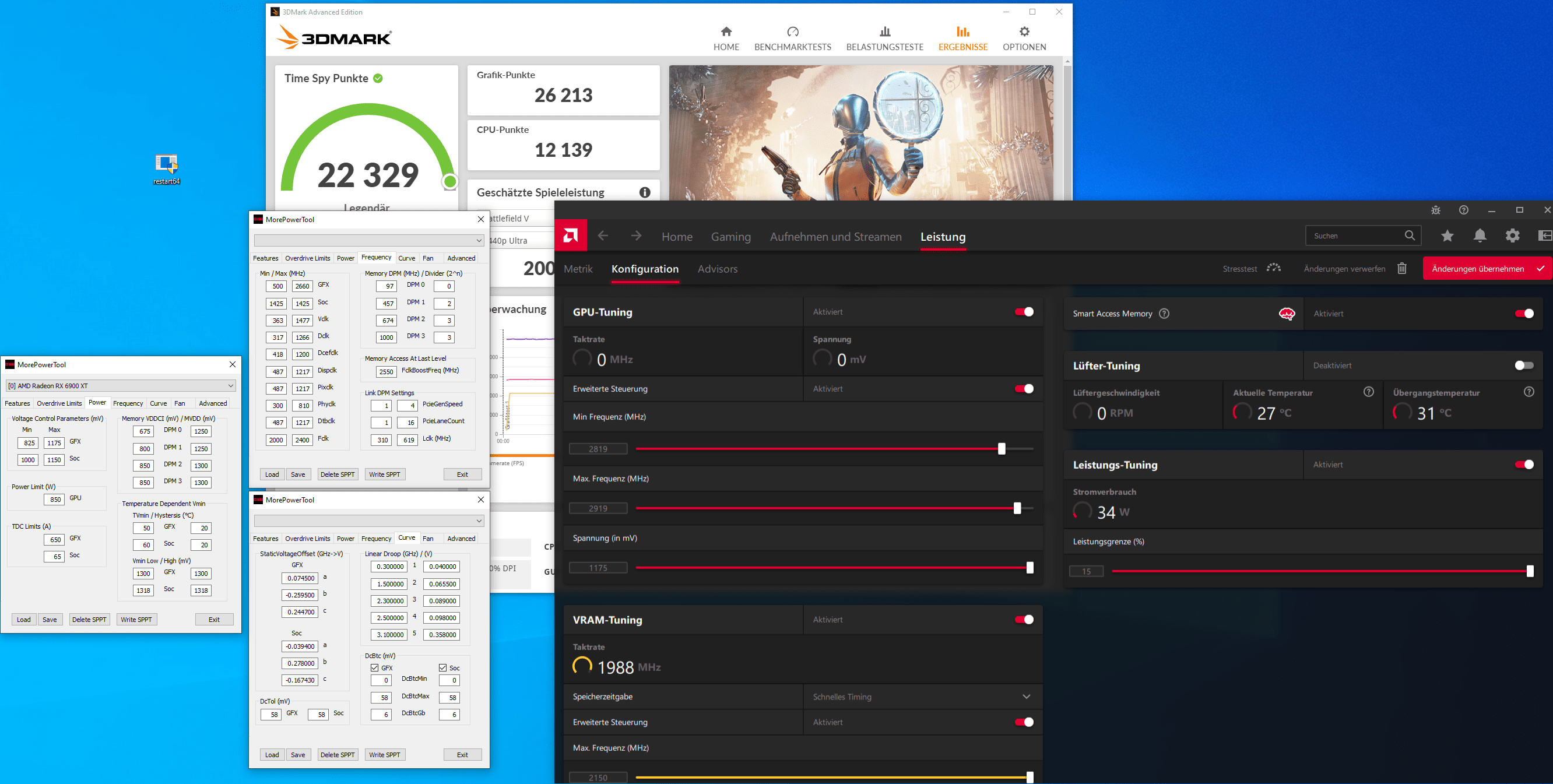Click the GFX max frequency field showing 2660
The image size is (1553, 784).
click(x=303, y=286)
